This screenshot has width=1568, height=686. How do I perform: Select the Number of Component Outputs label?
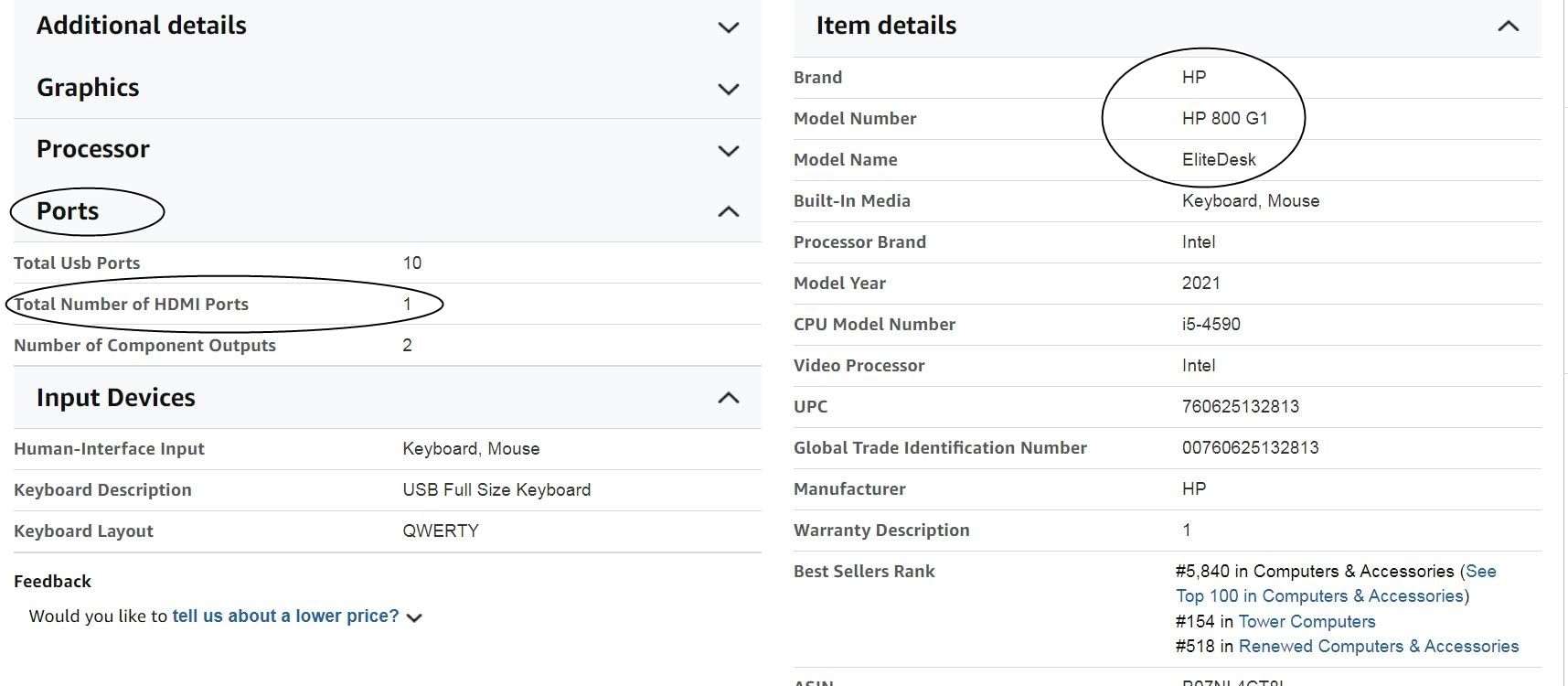144,345
